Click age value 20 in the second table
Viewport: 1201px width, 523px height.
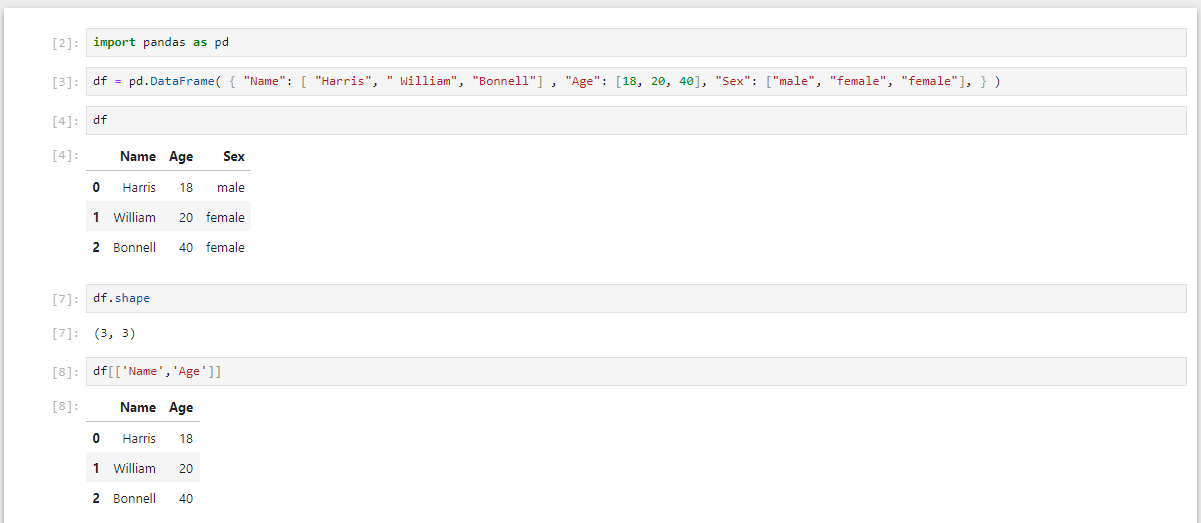[186, 468]
